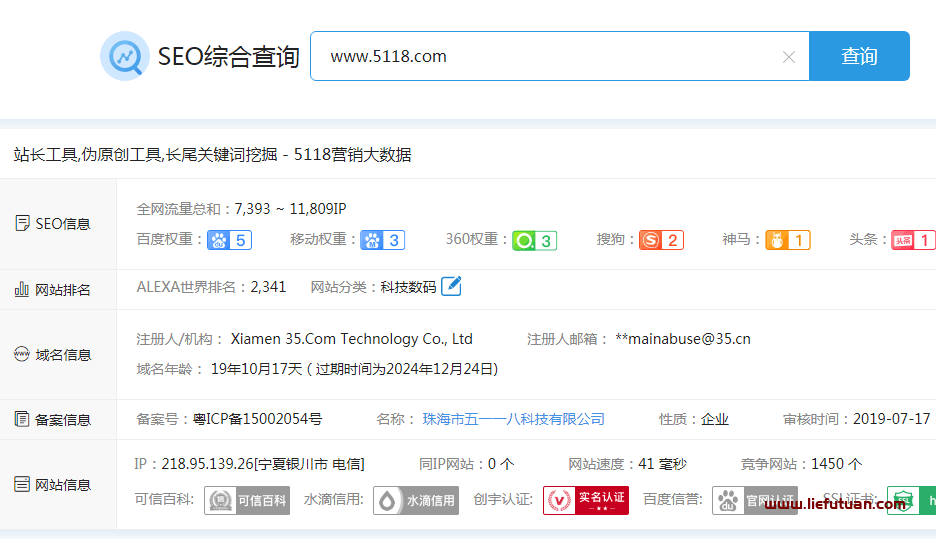This screenshot has width=936, height=539.
Task: Click the 搜狗 weight 2 badge
Action: tap(661, 240)
